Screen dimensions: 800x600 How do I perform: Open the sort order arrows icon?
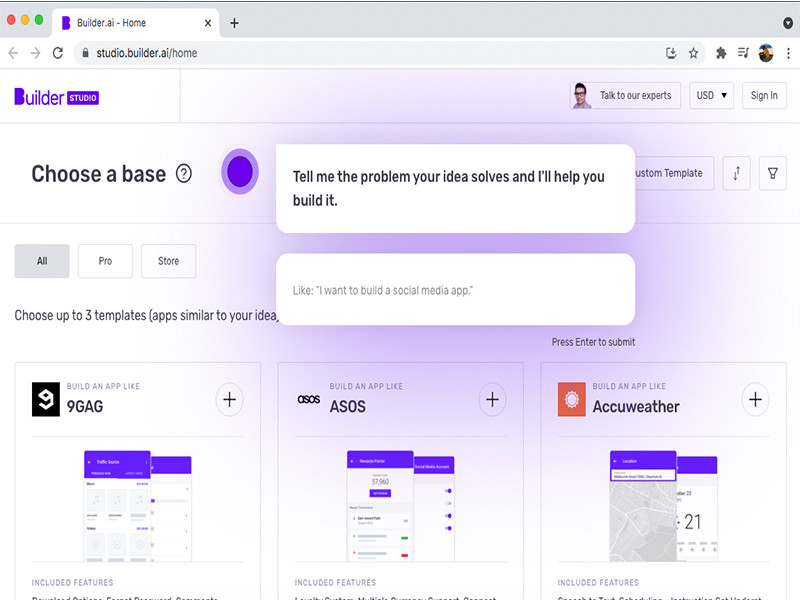pos(736,173)
